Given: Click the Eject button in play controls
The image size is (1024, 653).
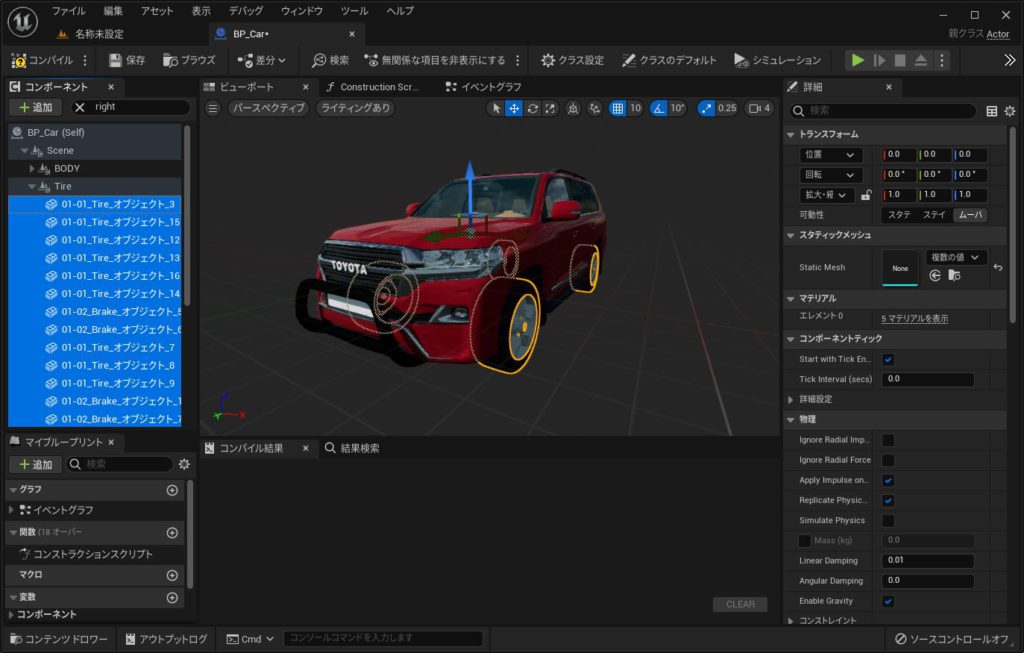Looking at the screenshot, I should (921, 60).
